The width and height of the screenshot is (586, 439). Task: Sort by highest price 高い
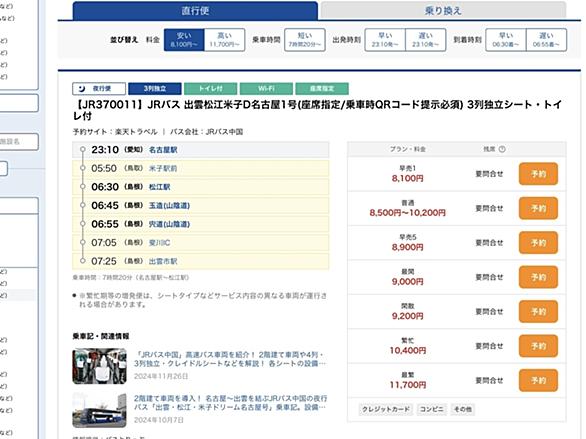225,40
